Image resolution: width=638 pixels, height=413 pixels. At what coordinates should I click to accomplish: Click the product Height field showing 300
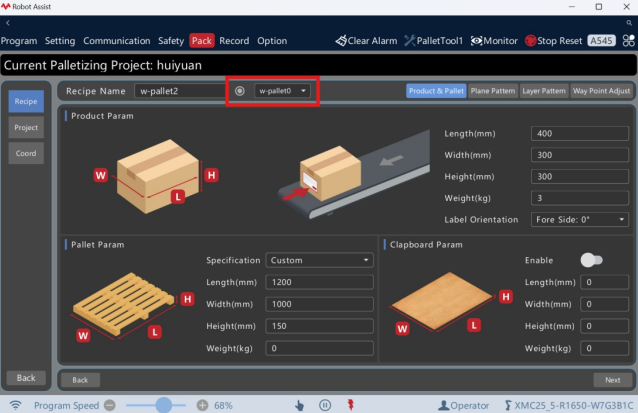tap(579, 177)
